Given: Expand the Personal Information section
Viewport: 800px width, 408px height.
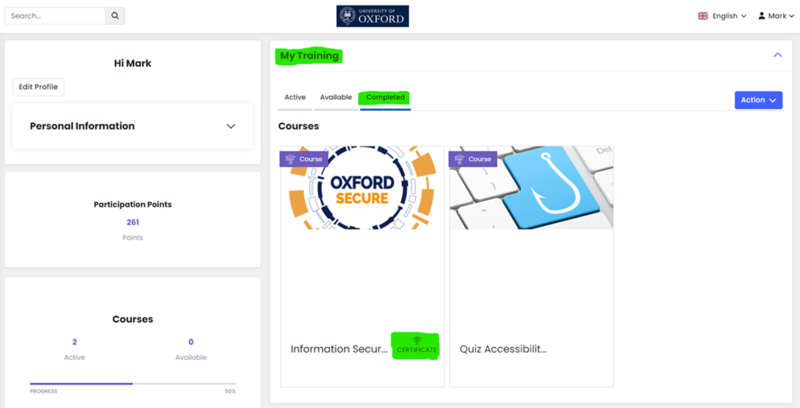Looking at the screenshot, I should 133,126.
